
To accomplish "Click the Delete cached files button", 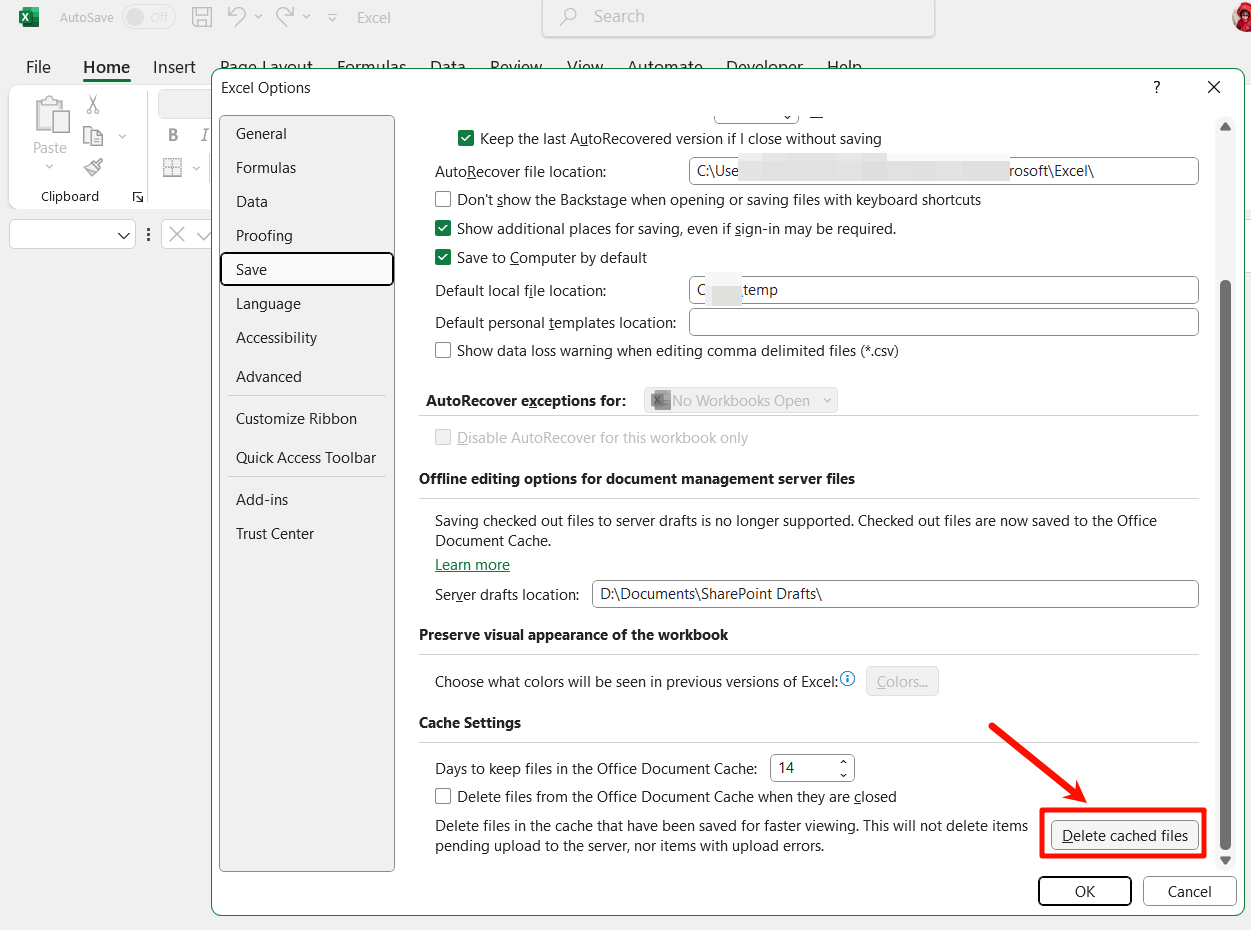I will (1125, 836).
